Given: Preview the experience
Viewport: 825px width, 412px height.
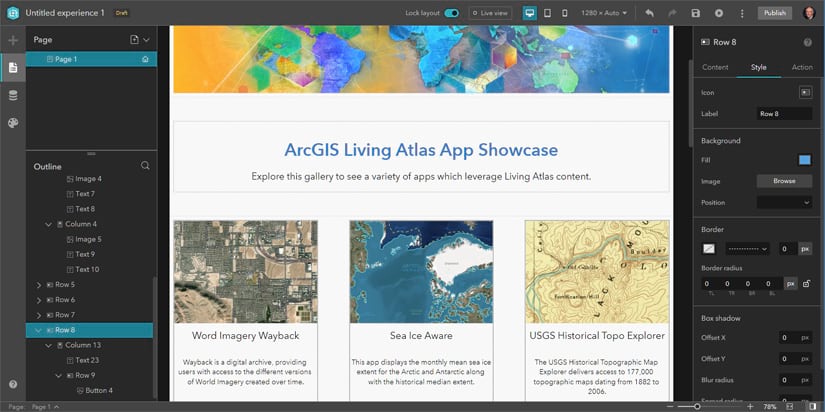Looking at the screenshot, I should (719, 13).
